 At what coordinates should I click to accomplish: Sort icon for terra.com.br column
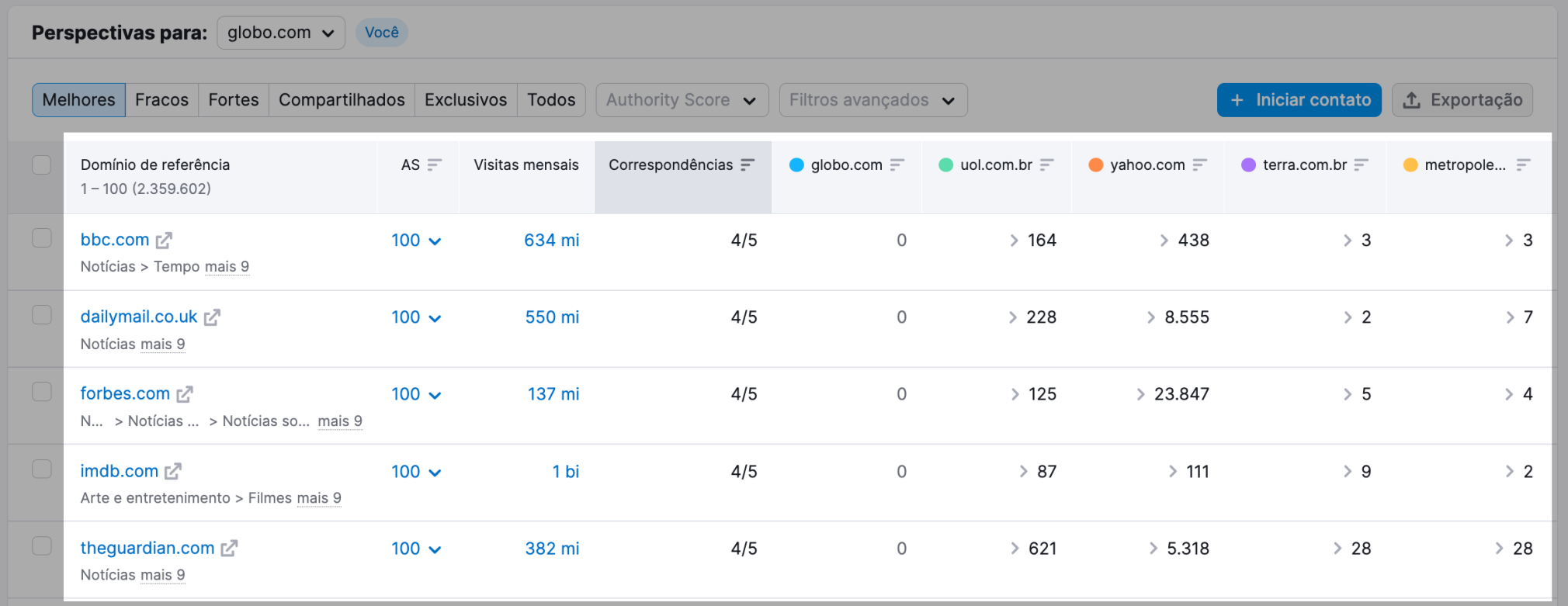(1361, 164)
